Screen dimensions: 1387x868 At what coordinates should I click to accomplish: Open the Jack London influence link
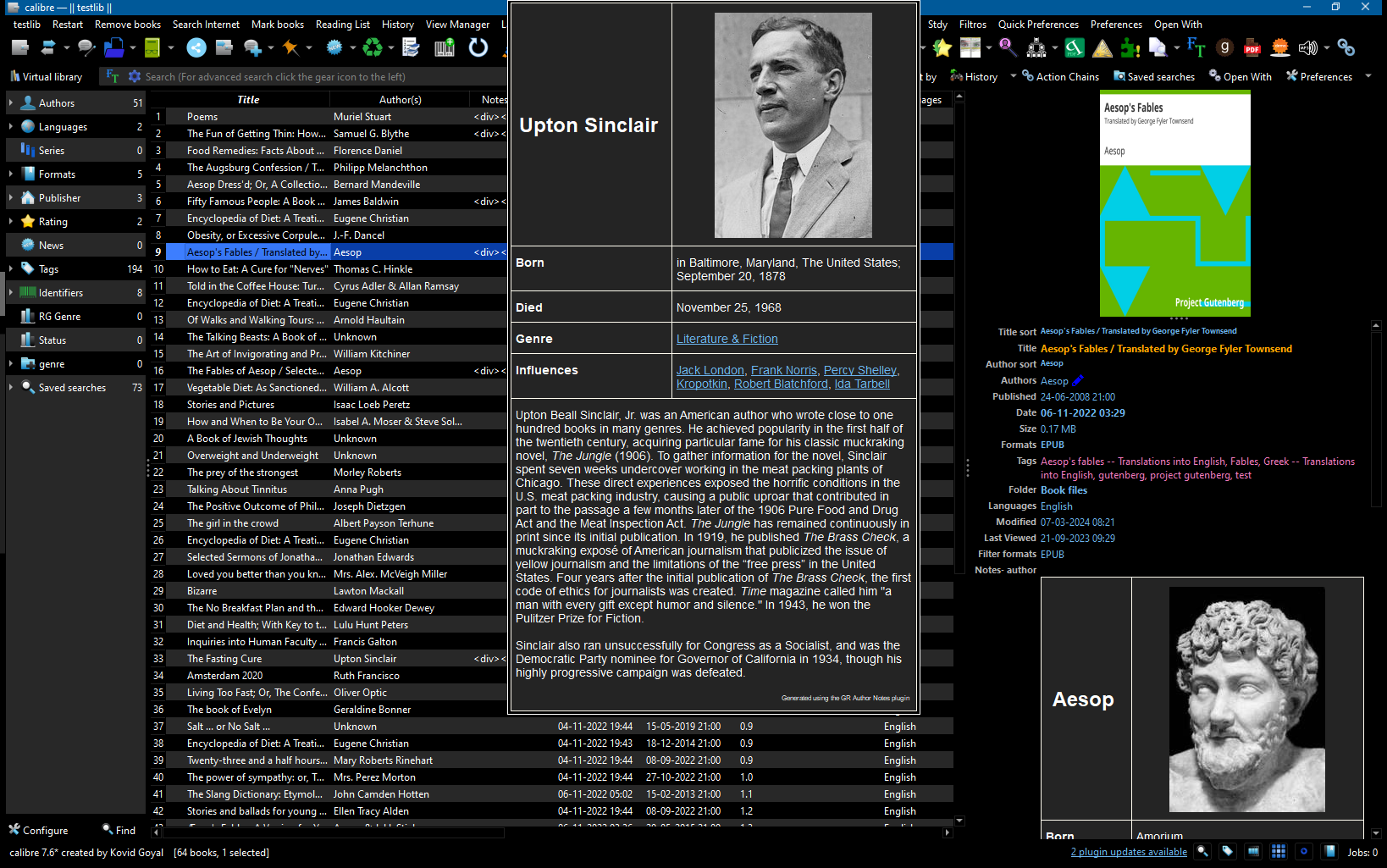click(x=710, y=370)
